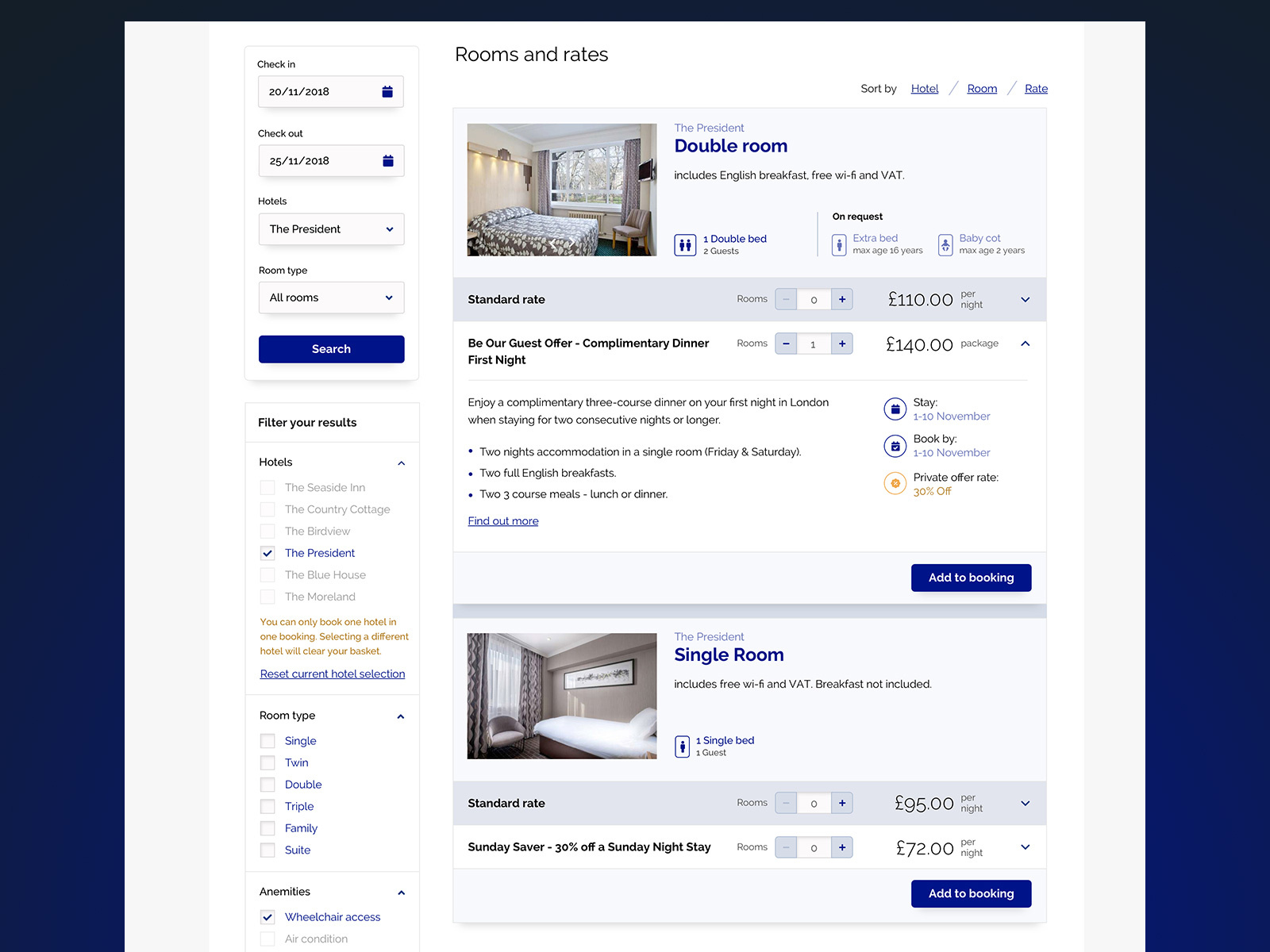Open the Hotels dropdown showing The President
1270x952 pixels.
point(331,229)
